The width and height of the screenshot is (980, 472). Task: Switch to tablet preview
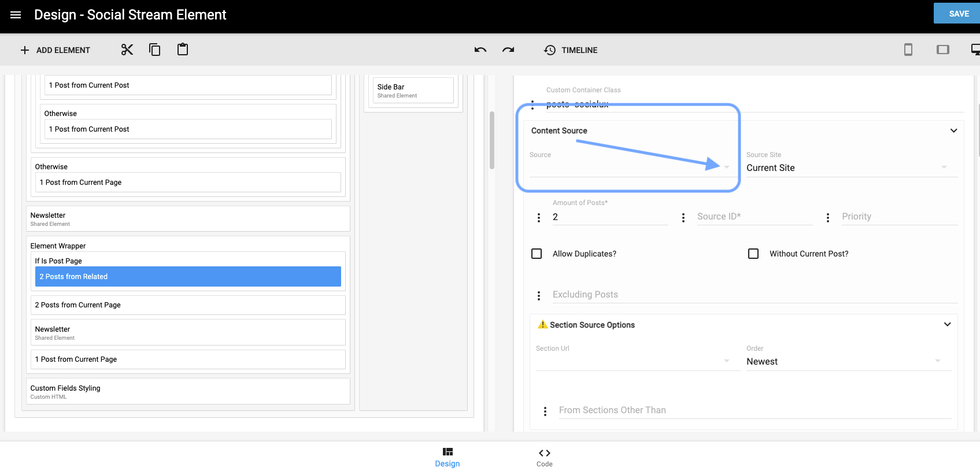(942, 50)
